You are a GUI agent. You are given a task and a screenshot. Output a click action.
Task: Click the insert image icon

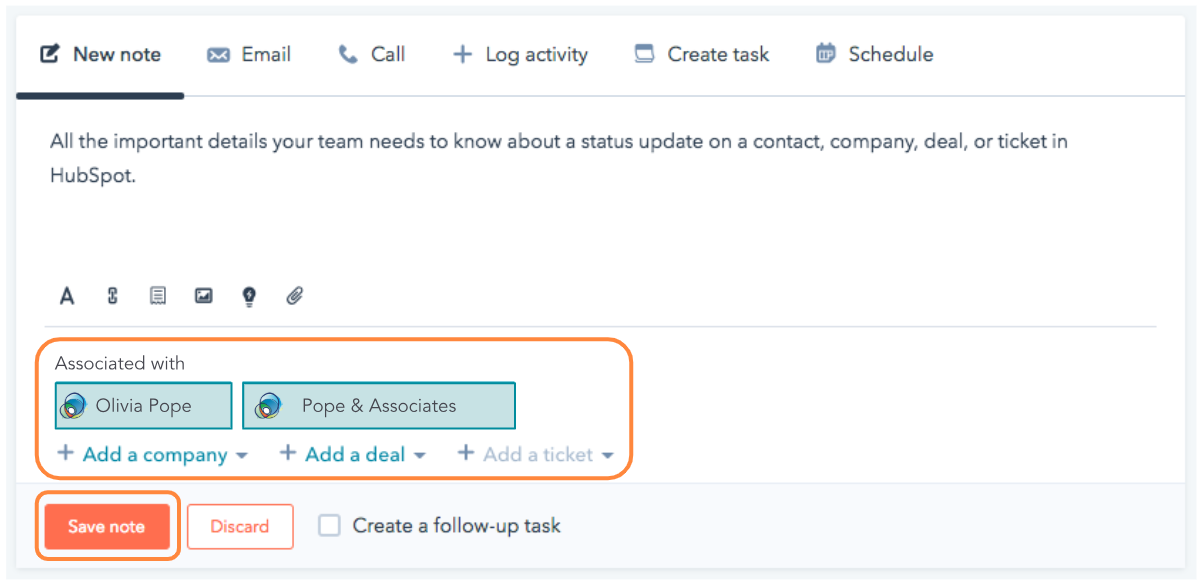(x=203, y=295)
